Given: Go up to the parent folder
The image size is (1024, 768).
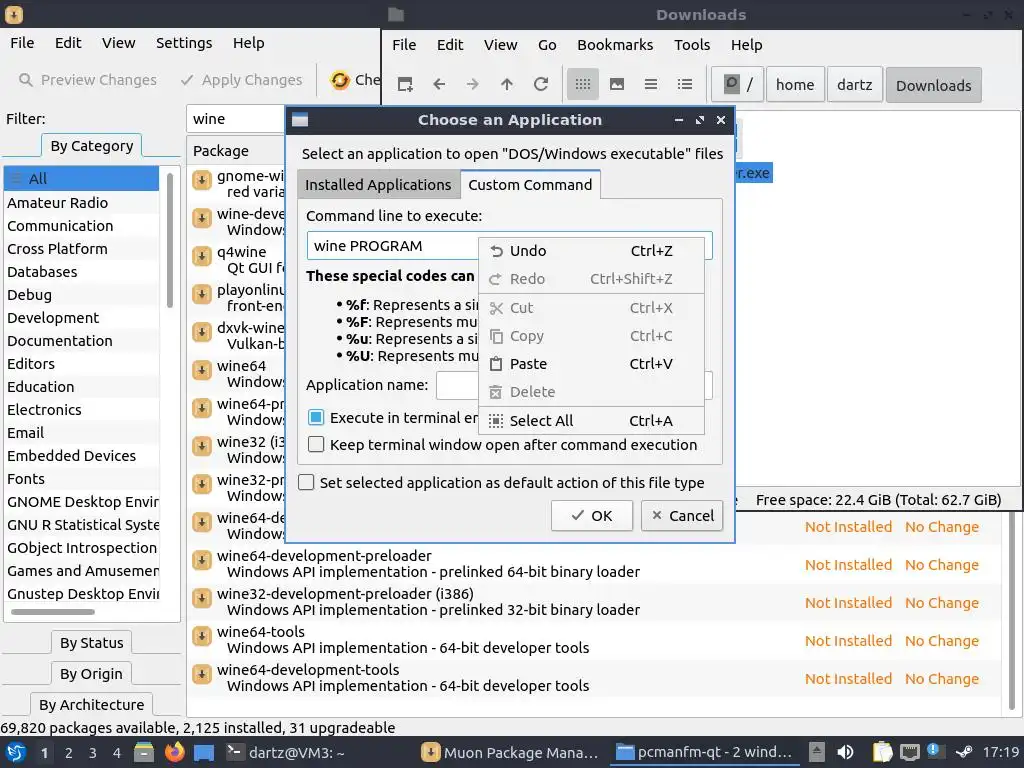Looking at the screenshot, I should coord(507,84).
